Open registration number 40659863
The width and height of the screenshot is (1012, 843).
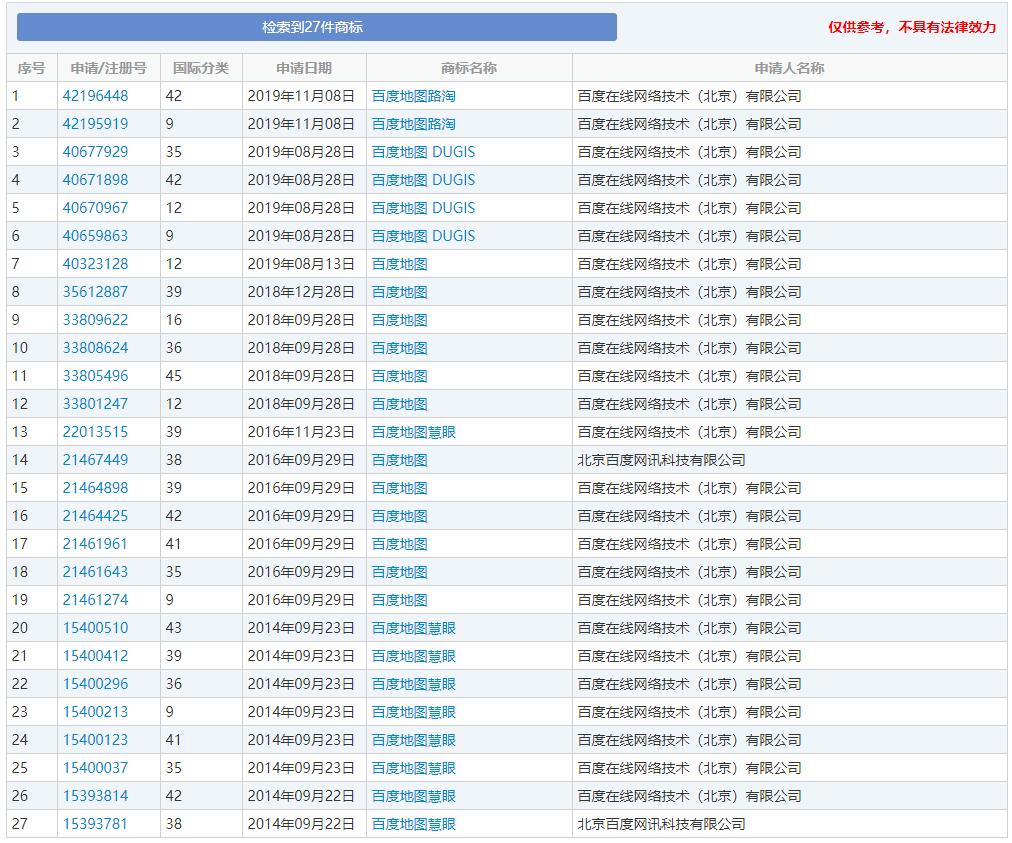point(95,236)
